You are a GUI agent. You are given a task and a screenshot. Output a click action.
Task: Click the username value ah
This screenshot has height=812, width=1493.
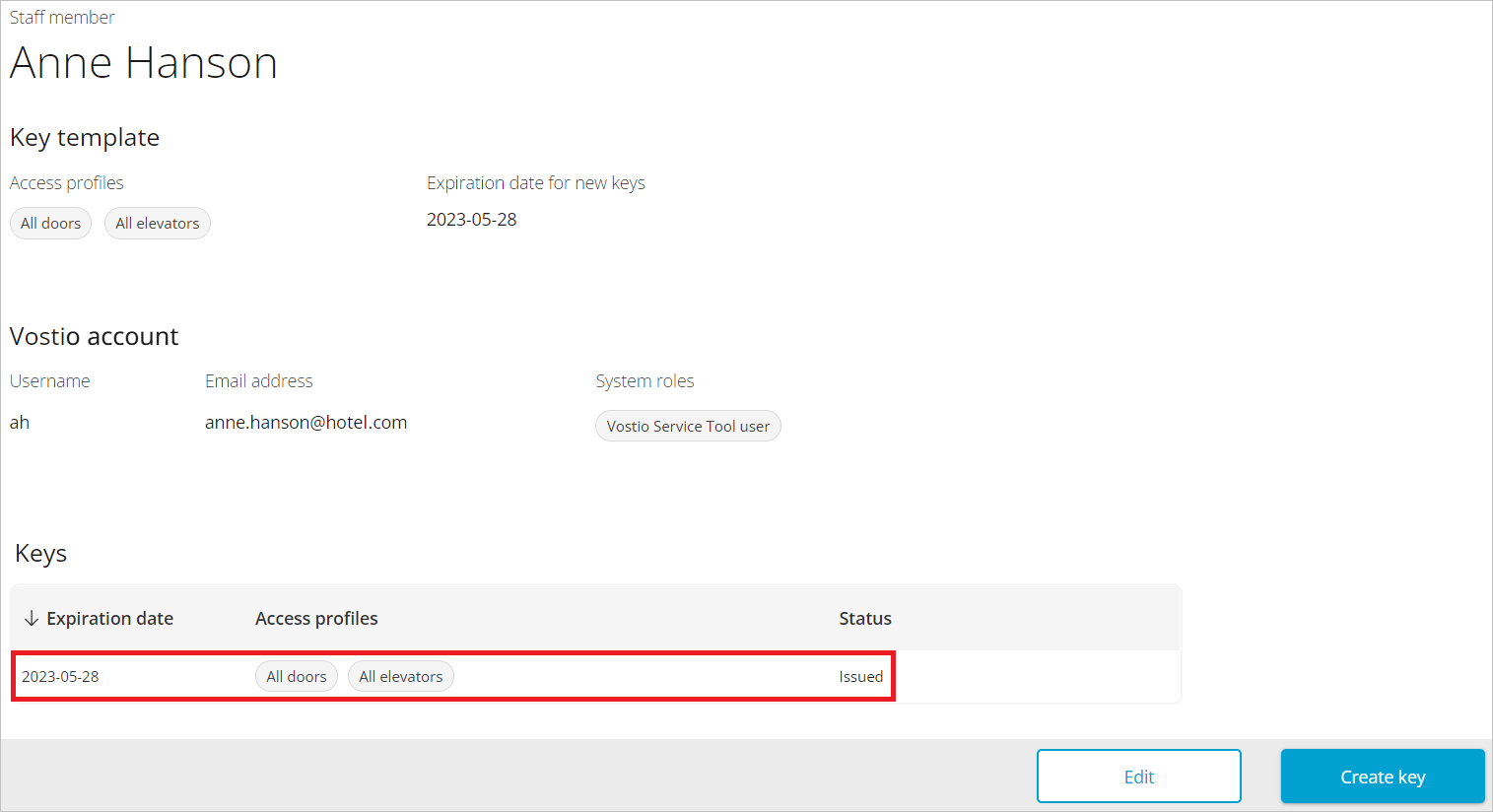pos(20,422)
